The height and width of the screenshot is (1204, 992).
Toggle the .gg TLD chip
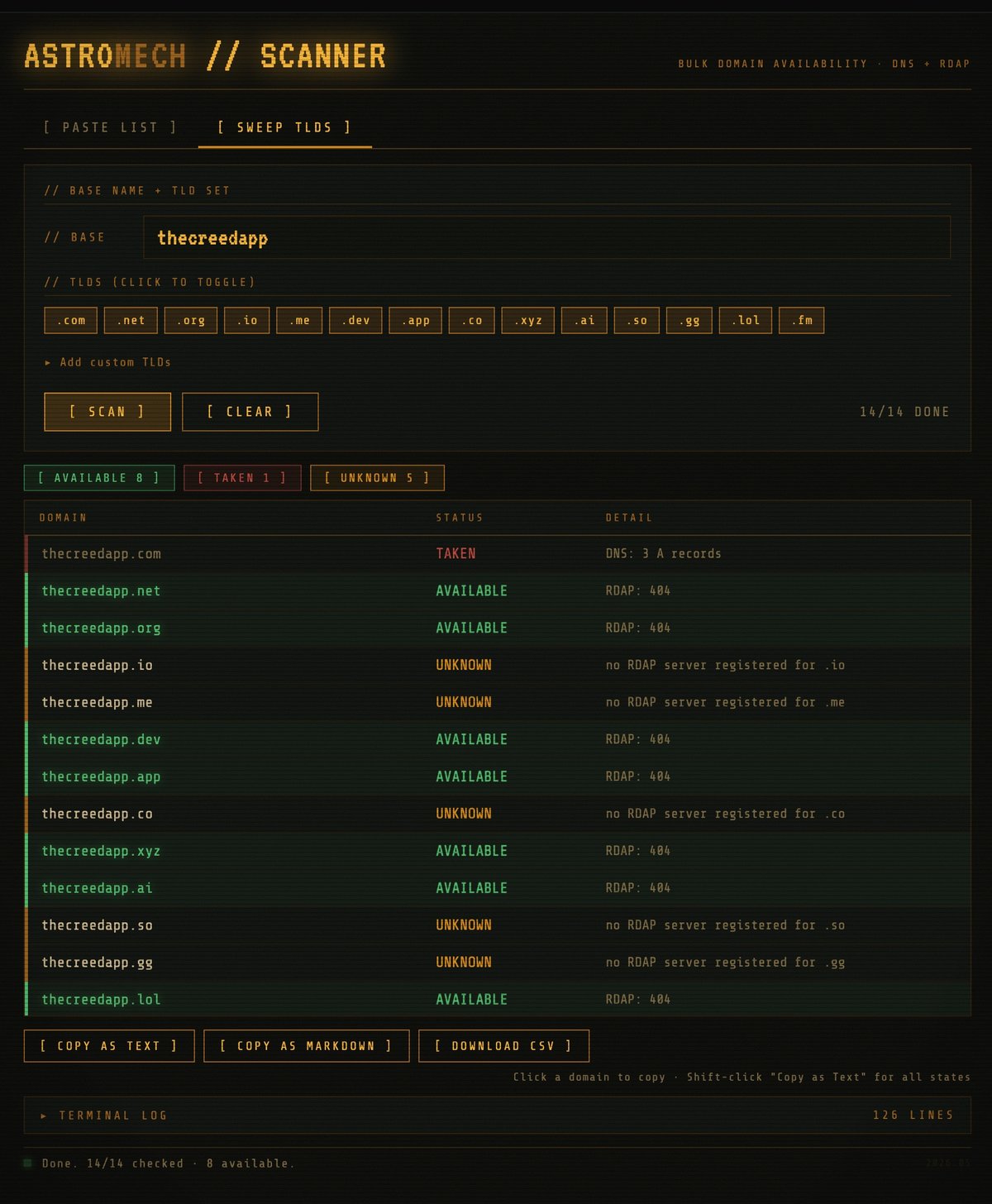click(689, 321)
